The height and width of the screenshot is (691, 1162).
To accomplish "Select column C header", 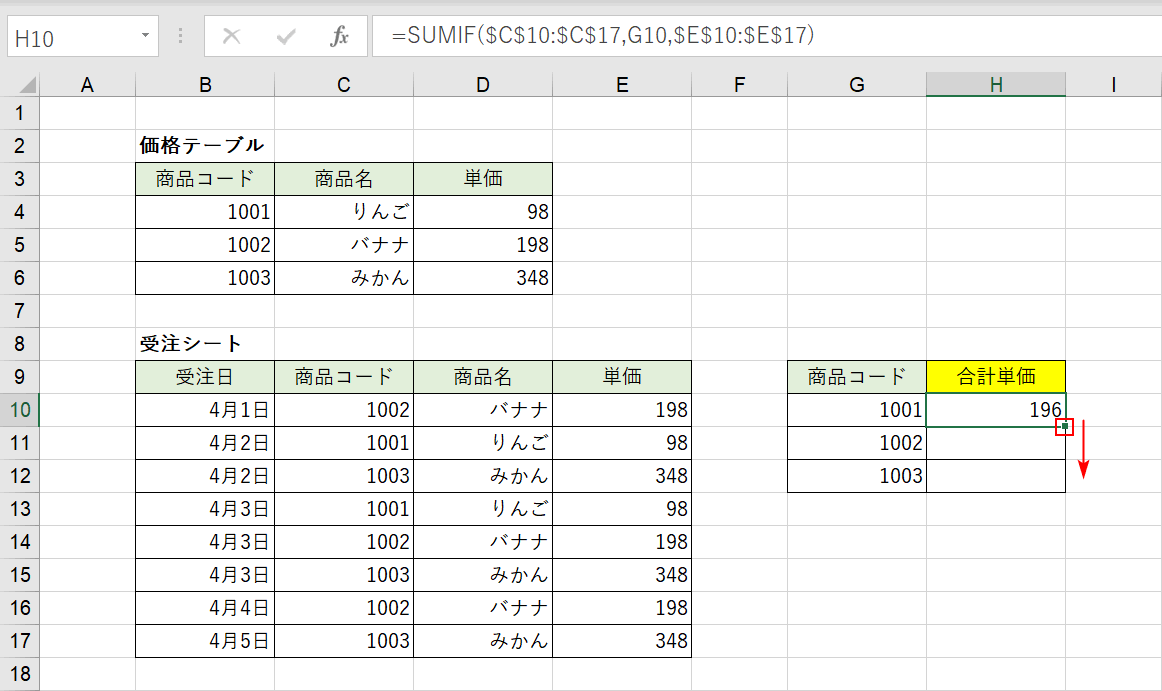I will tap(344, 85).
